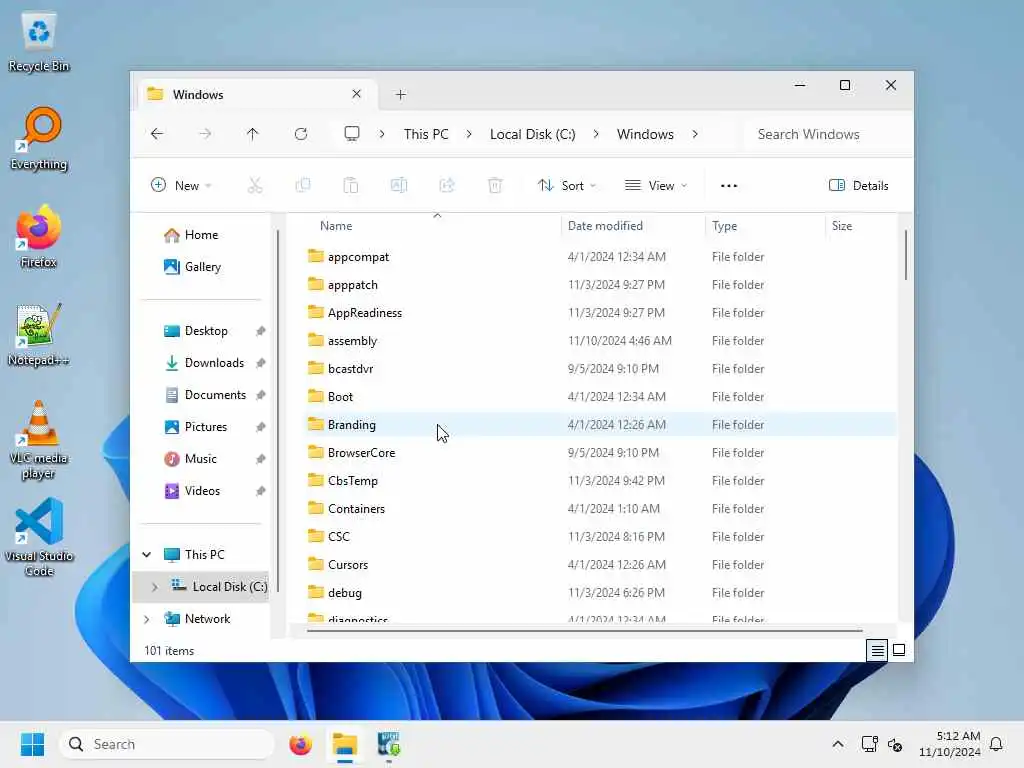Click the horizontal scrollbar of file list

(x=584, y=631)
